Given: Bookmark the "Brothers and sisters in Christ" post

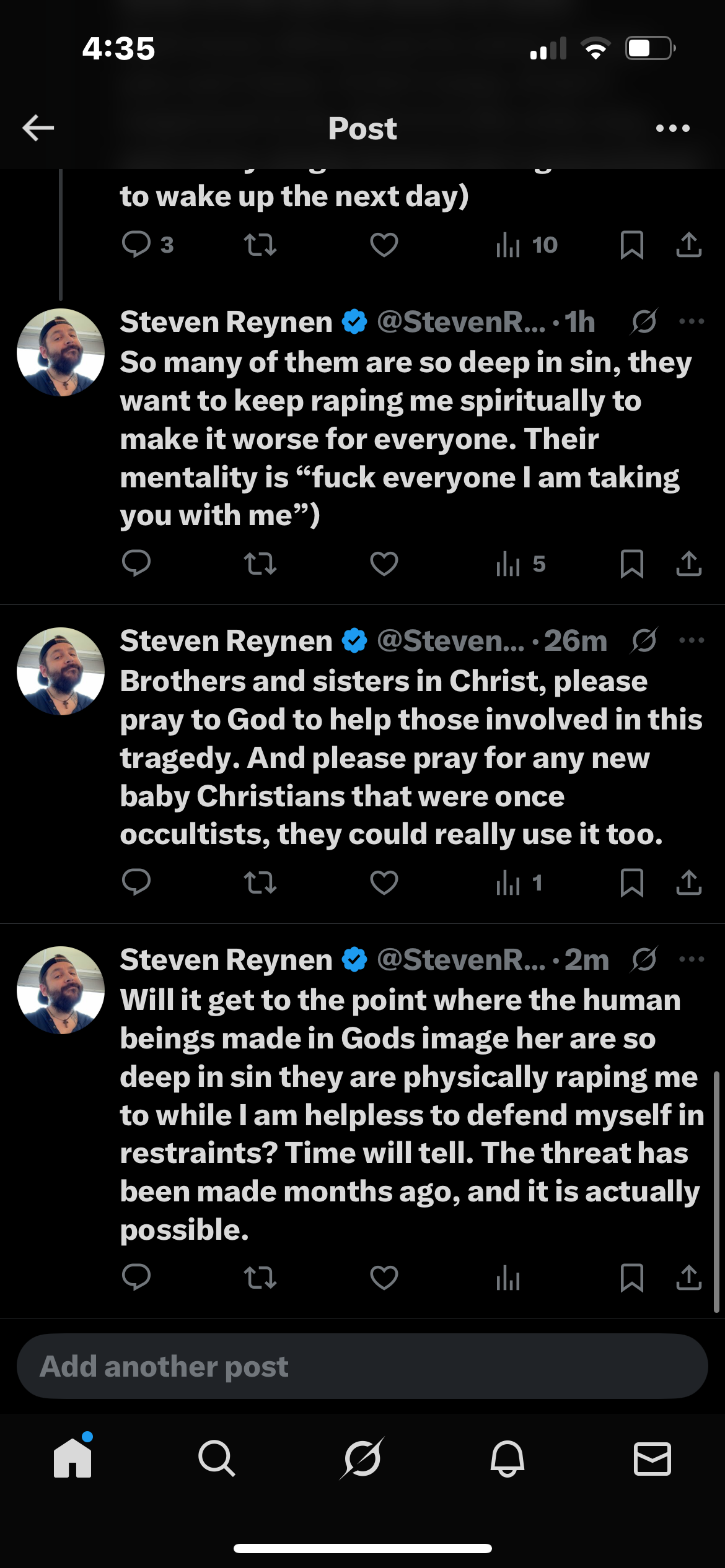Looking at the screenshot, I should pos(631,882).
